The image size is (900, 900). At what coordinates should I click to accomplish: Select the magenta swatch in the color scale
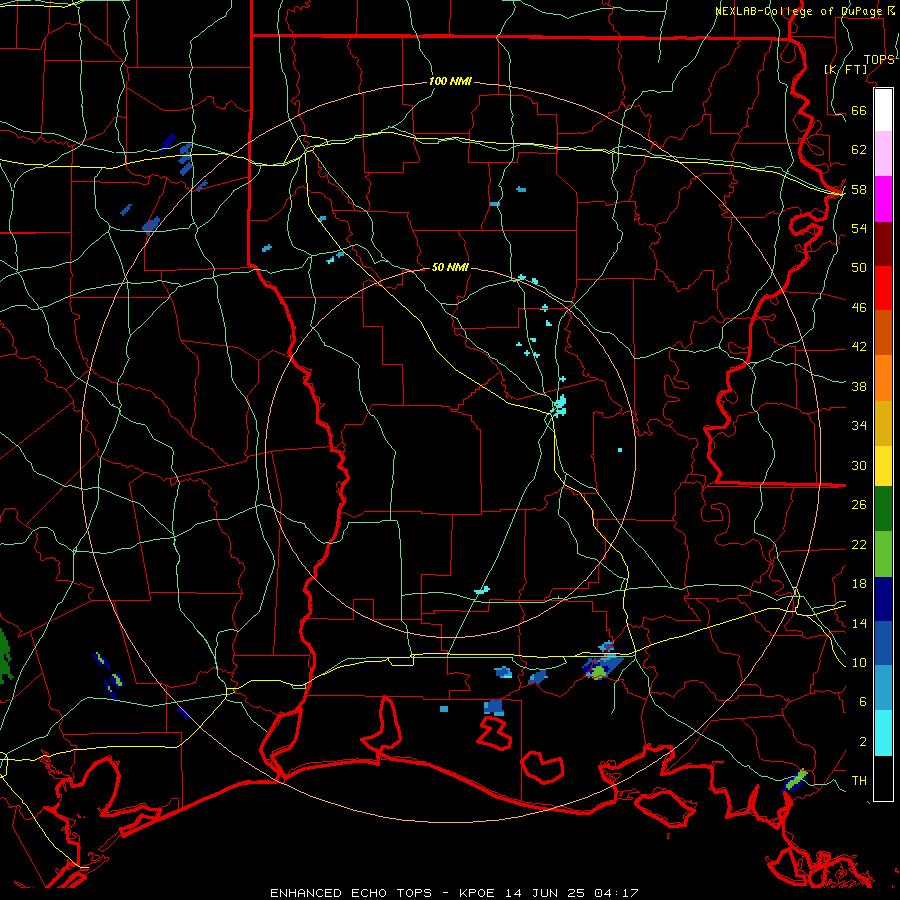click(883, 199)
